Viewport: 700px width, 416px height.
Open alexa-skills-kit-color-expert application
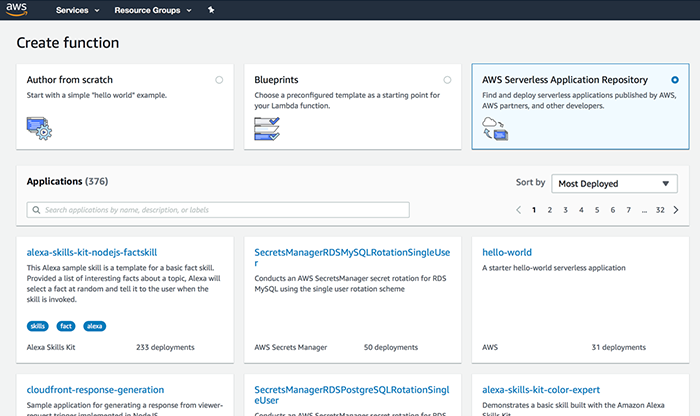pyautogui.click(x=541, y=390)
